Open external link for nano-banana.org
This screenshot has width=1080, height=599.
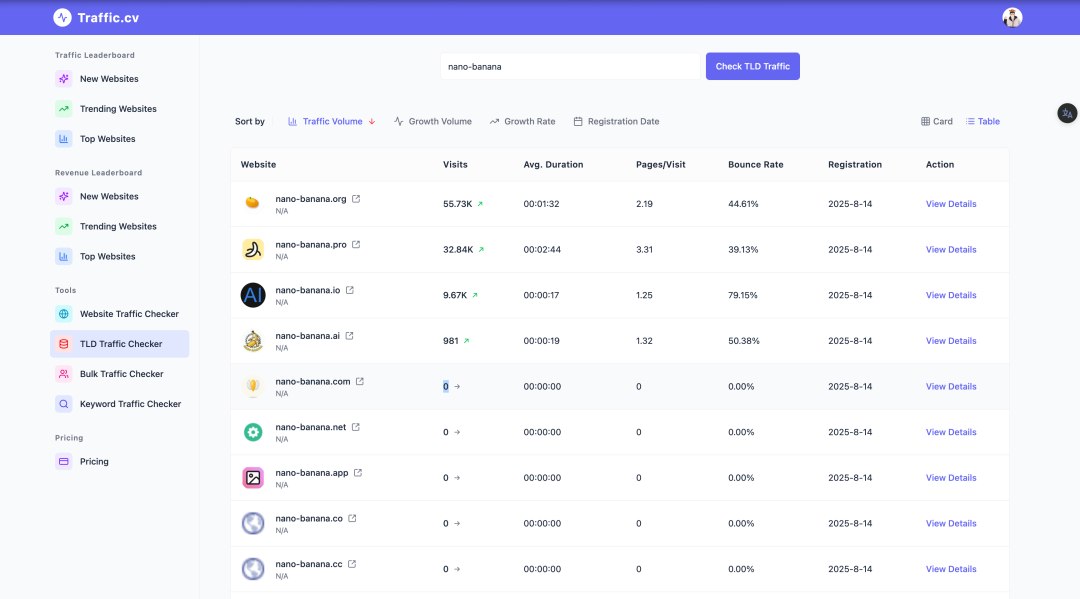[x=356, y=199]
